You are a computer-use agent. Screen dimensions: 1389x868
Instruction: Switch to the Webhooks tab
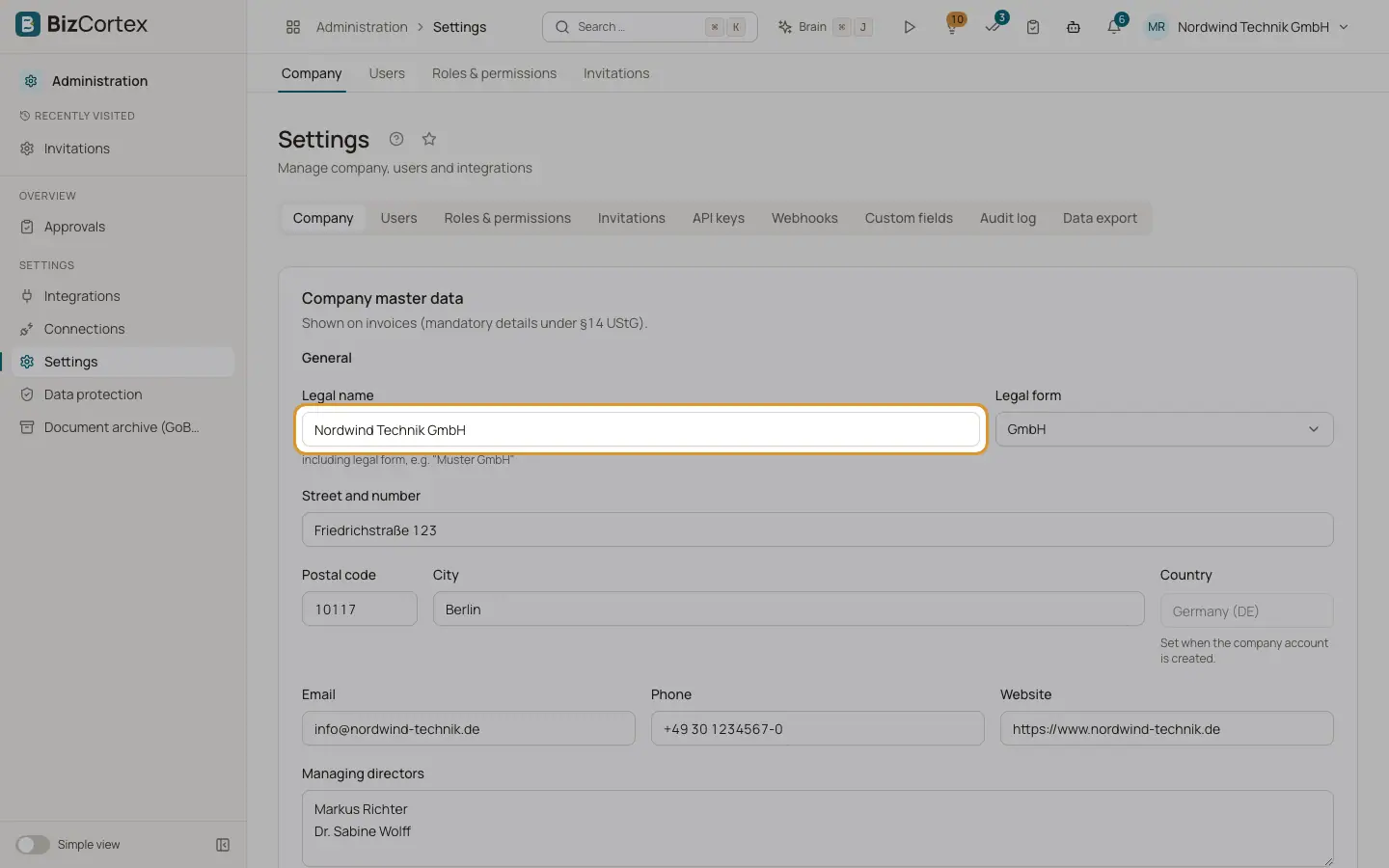804,218
